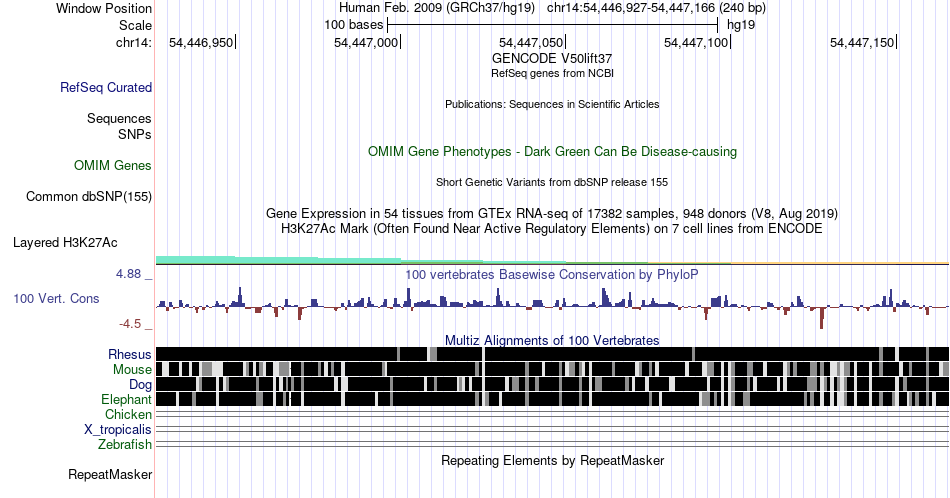Click the chr14:54,446,927-54,447,166 coordinates text
The height and width of the screenshot is (498, 950).
[x=656, y=8]
